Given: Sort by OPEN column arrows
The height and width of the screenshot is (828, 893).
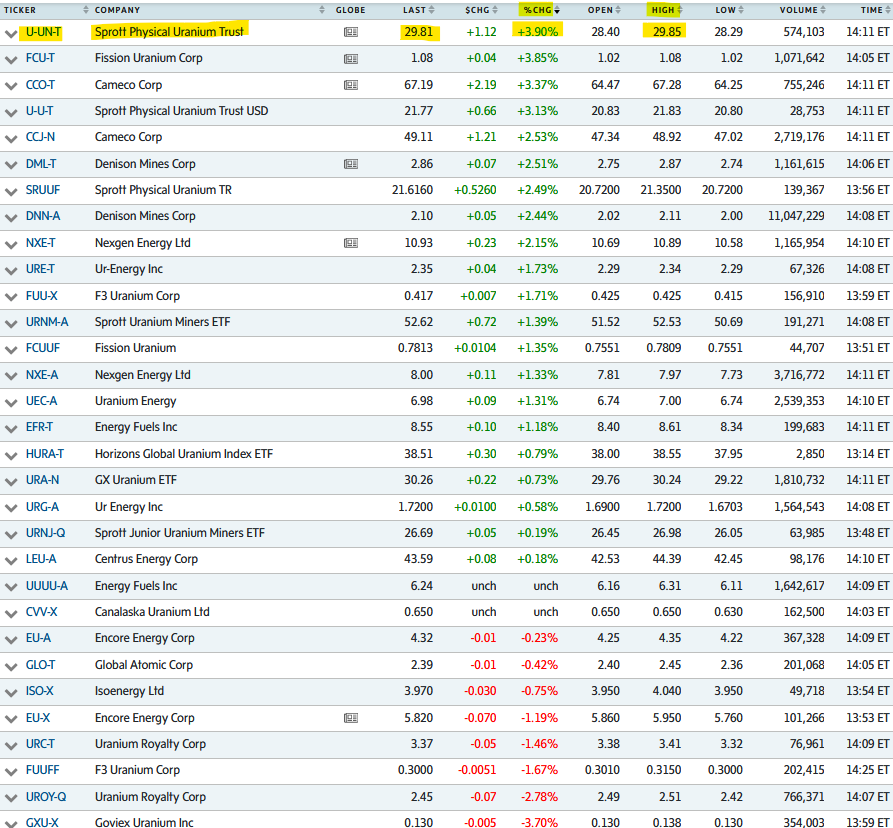Looking at the screenshot, I should pyautogui.click(x=618, y=10).
